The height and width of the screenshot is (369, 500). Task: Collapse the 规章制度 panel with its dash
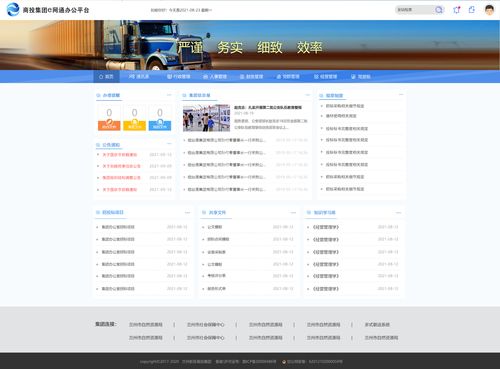pos(401,95)
